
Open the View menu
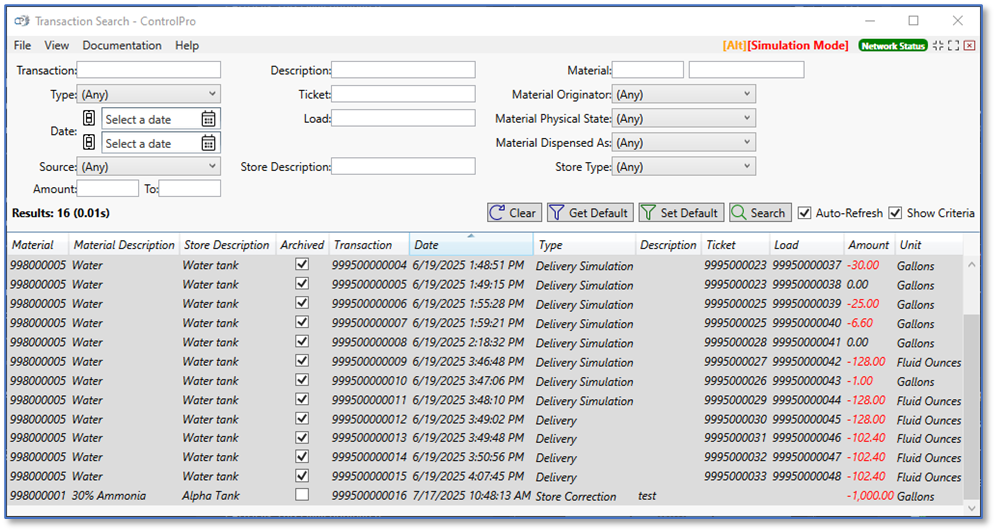pos(57,46)
